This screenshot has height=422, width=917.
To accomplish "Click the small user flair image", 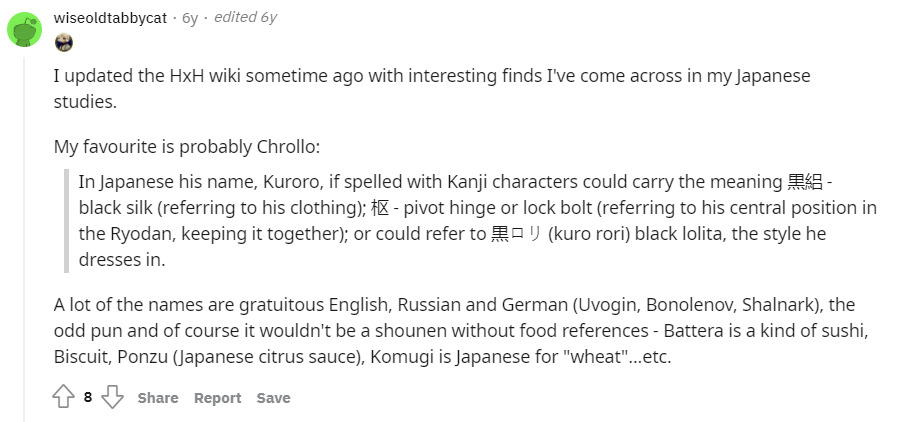I will pyautogui.click(x=64, y=42).
